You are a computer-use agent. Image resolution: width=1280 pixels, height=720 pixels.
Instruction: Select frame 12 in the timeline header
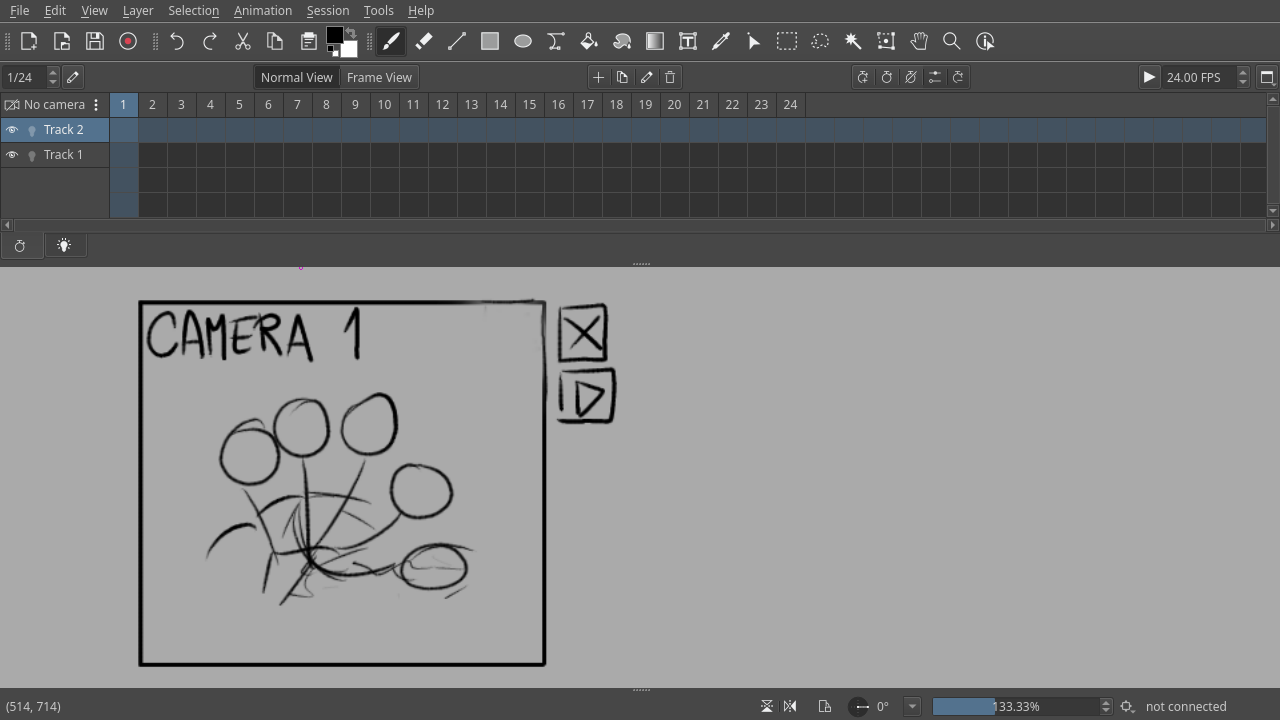[x=442, y=105]
